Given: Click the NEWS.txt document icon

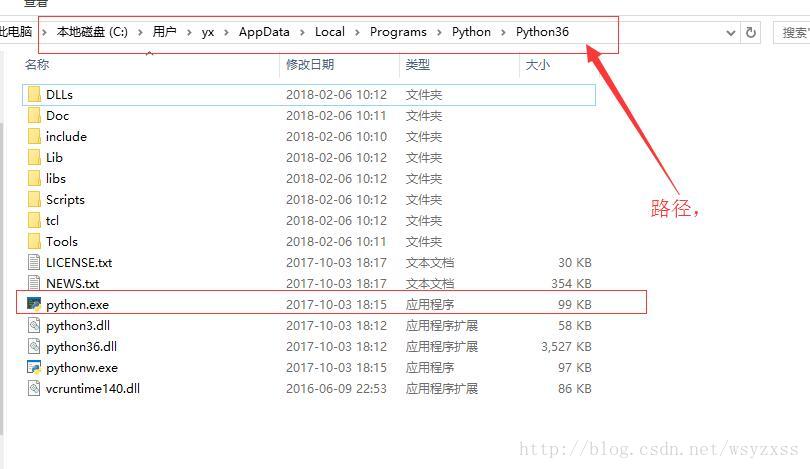Looking at the screenshot, I should point(34,283).
